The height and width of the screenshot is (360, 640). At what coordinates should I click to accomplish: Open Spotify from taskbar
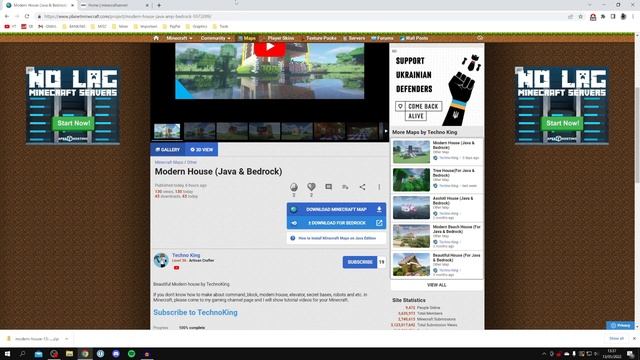131,354
